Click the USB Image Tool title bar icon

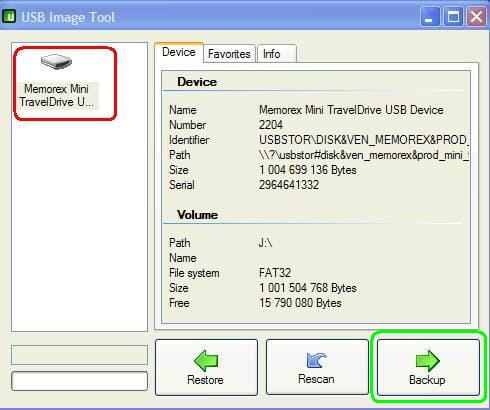[x=9, y=16]
